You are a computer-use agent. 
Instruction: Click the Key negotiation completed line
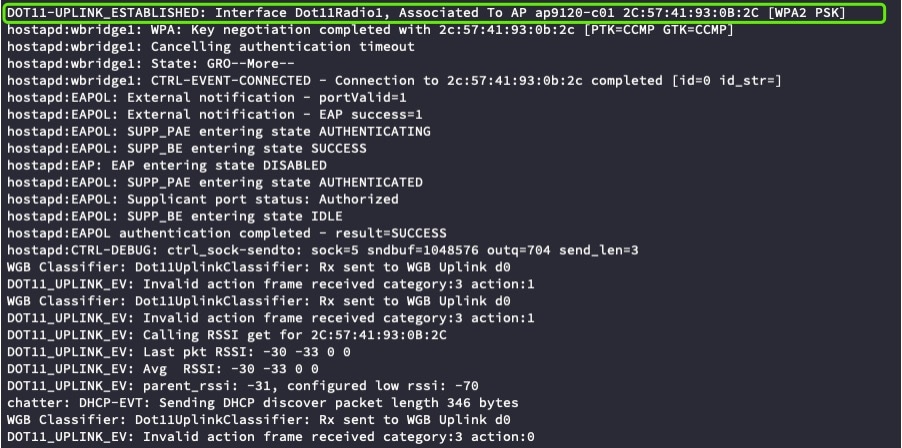(x=370, y=29)
